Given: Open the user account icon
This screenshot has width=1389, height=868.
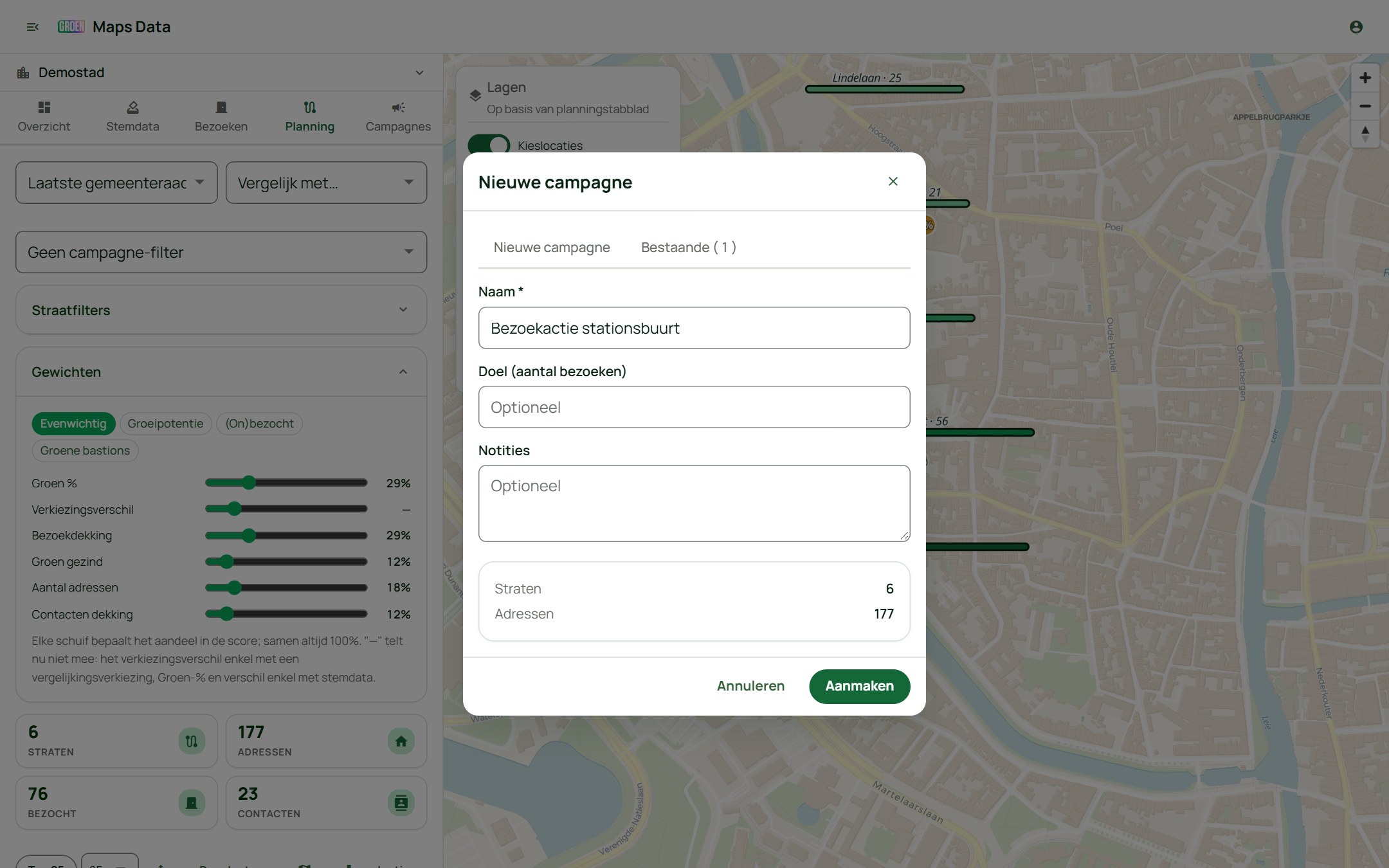Looking at the screenshot, I should coord(1356,27).
